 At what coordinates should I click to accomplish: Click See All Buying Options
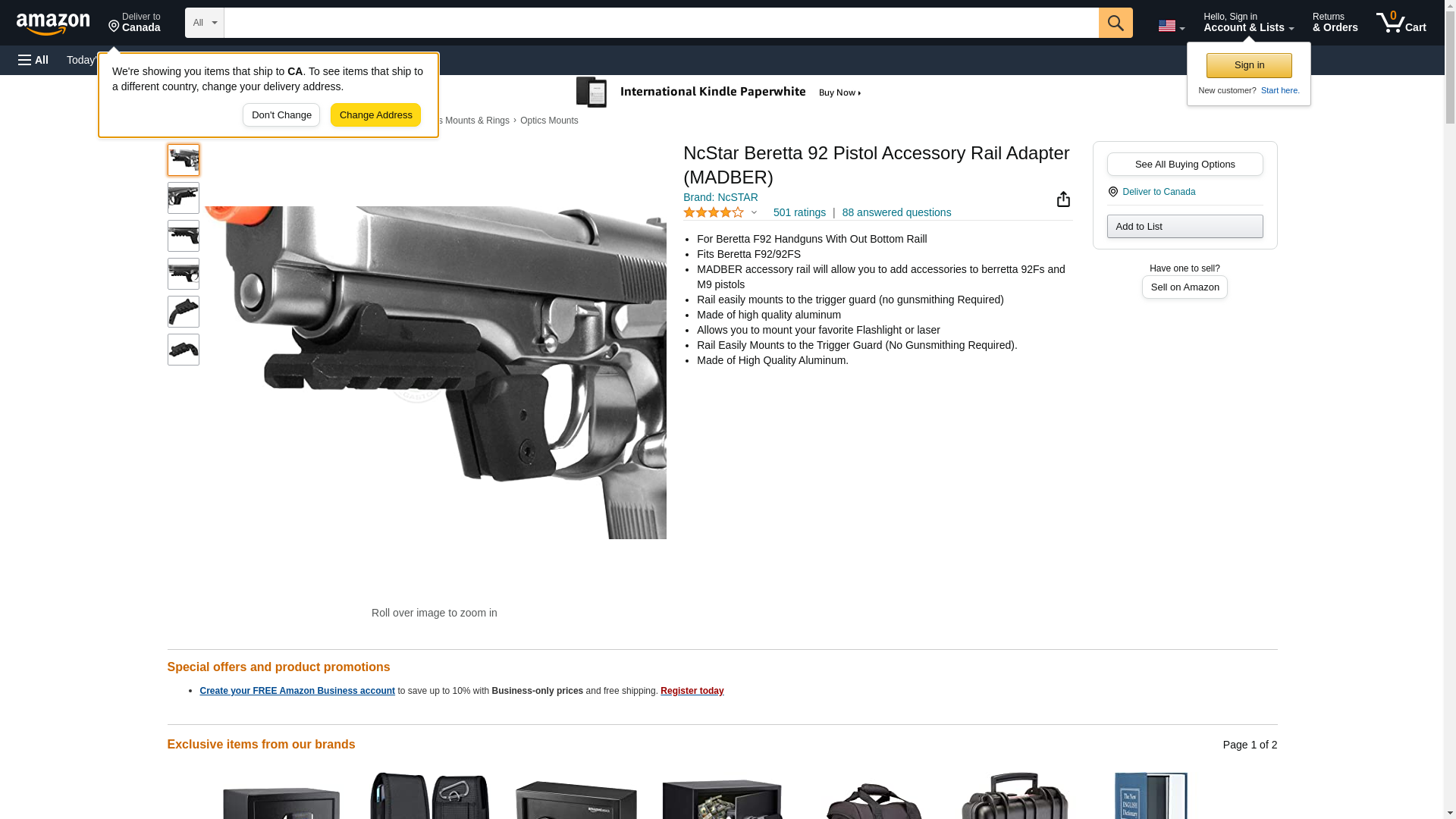point(1185,164)
